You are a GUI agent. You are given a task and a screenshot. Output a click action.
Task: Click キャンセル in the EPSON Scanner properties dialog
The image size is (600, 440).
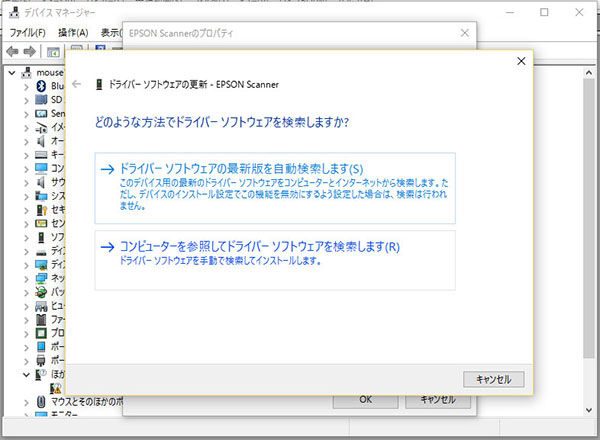point(438,400)
